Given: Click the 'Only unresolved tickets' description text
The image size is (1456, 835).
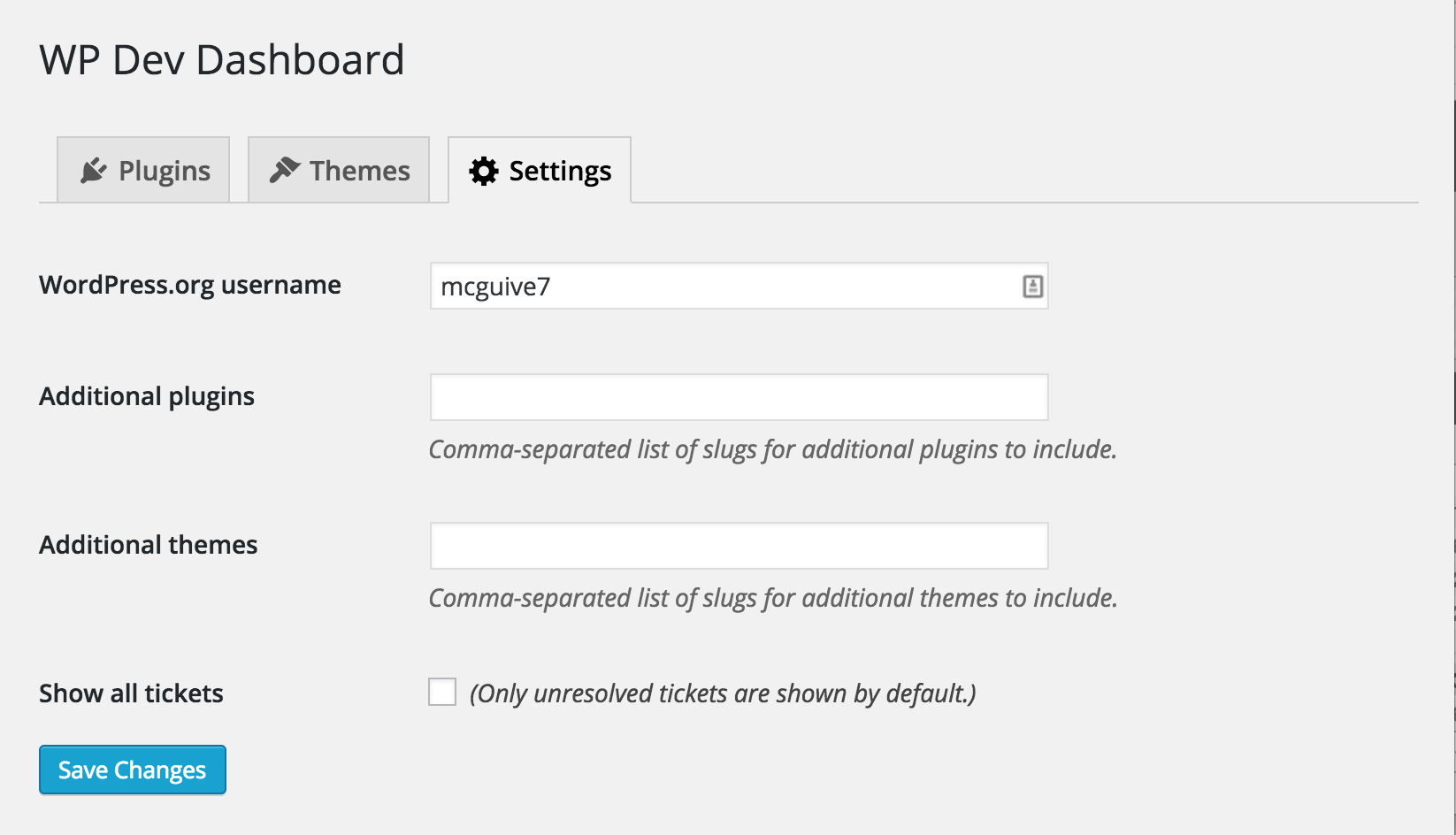Looking at the screenshot, I should 723,693.
